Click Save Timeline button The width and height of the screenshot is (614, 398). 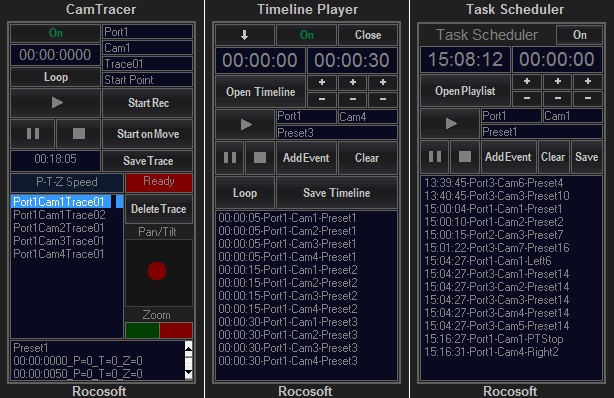tap(337, 193)
